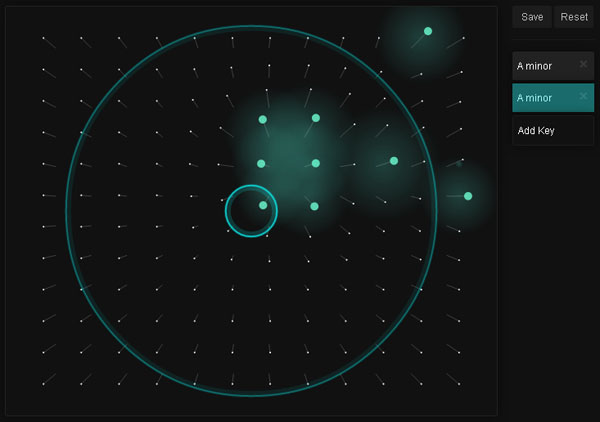Remove the highlighted A minor key

pos(583,97)
